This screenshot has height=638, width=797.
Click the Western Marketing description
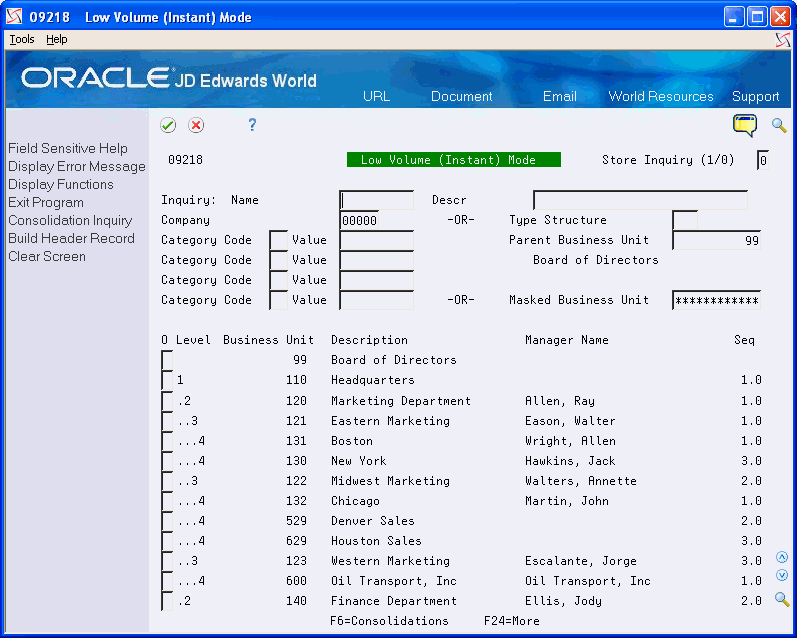pos(390,561)
